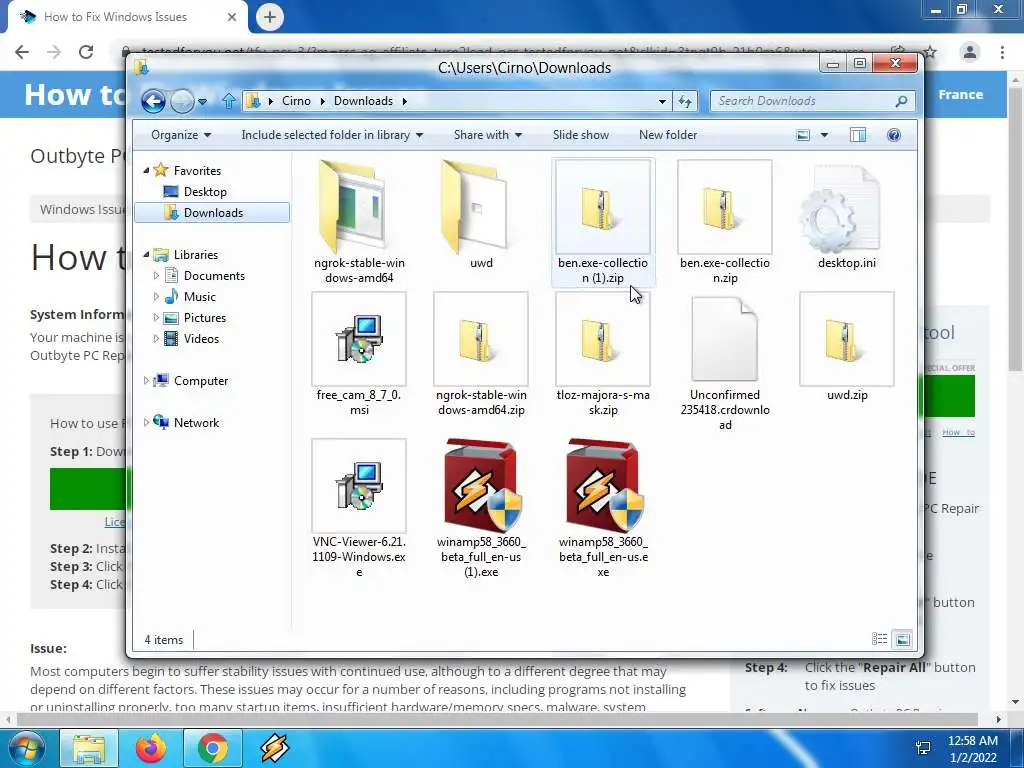Switch to How to Fix Windows Issues tab
This screenshot has width=1024, height=768.
coord(127,17)
